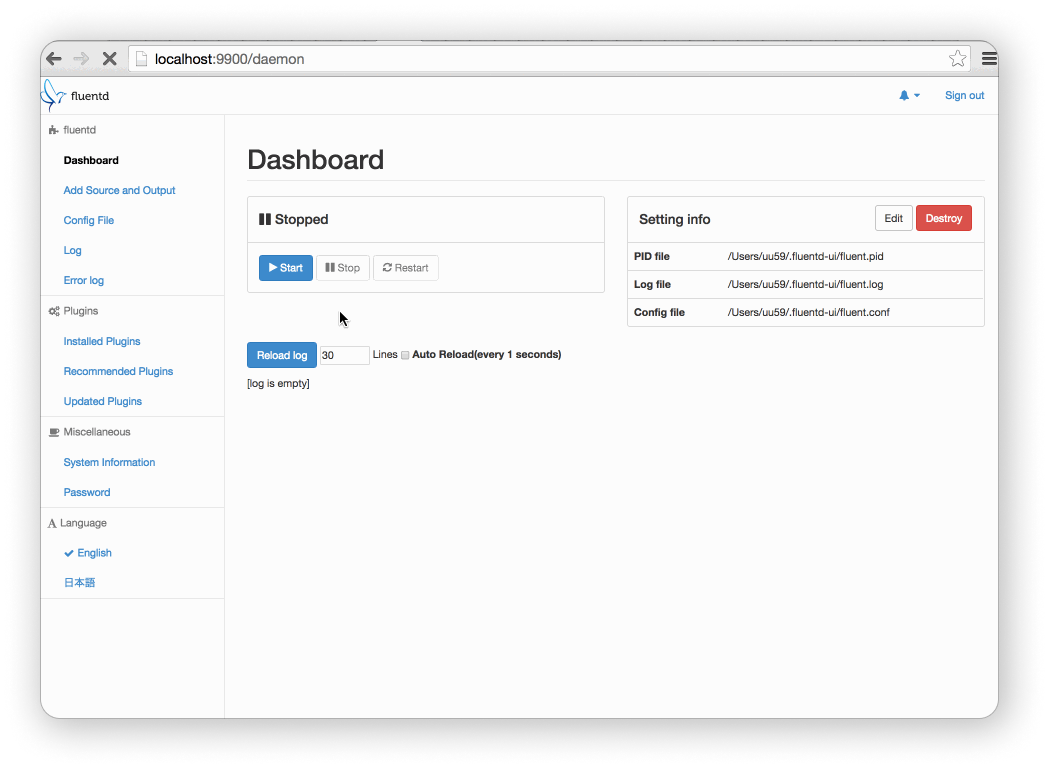Screen dimensions: 1049x769
Task: Click the "[log is empty]" text
Action: click(278, 383)
